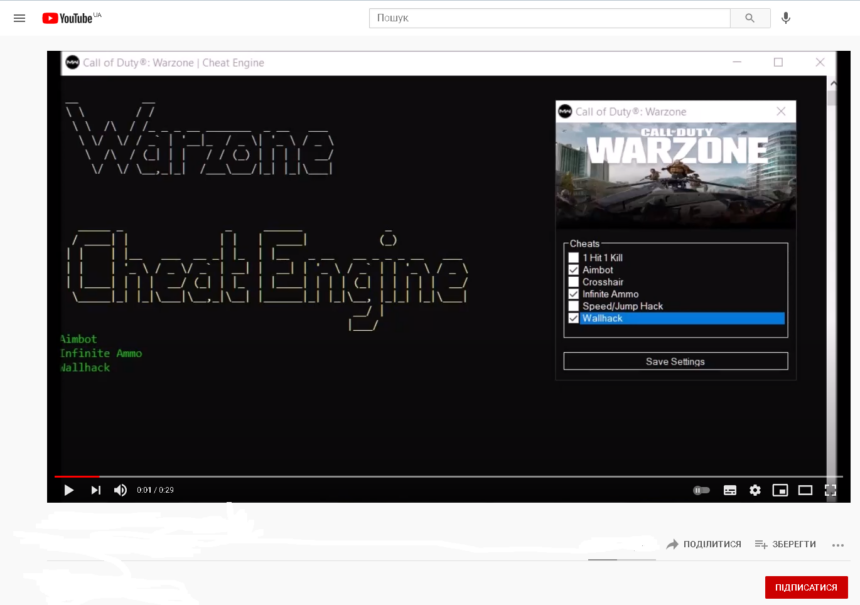860x605 pixels.
Task: Click the ПОДІЛИТИСЯ share button
Action: coord(704,544)
